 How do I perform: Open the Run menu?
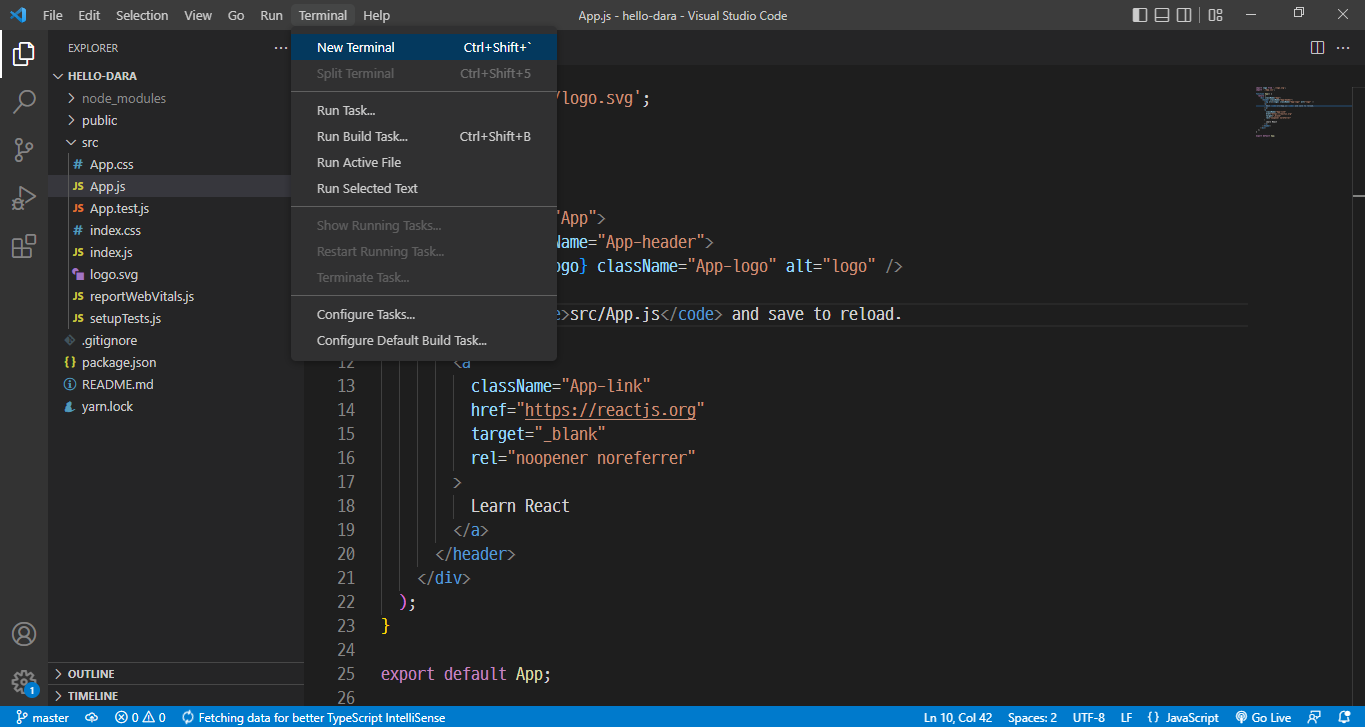[271, 15]
